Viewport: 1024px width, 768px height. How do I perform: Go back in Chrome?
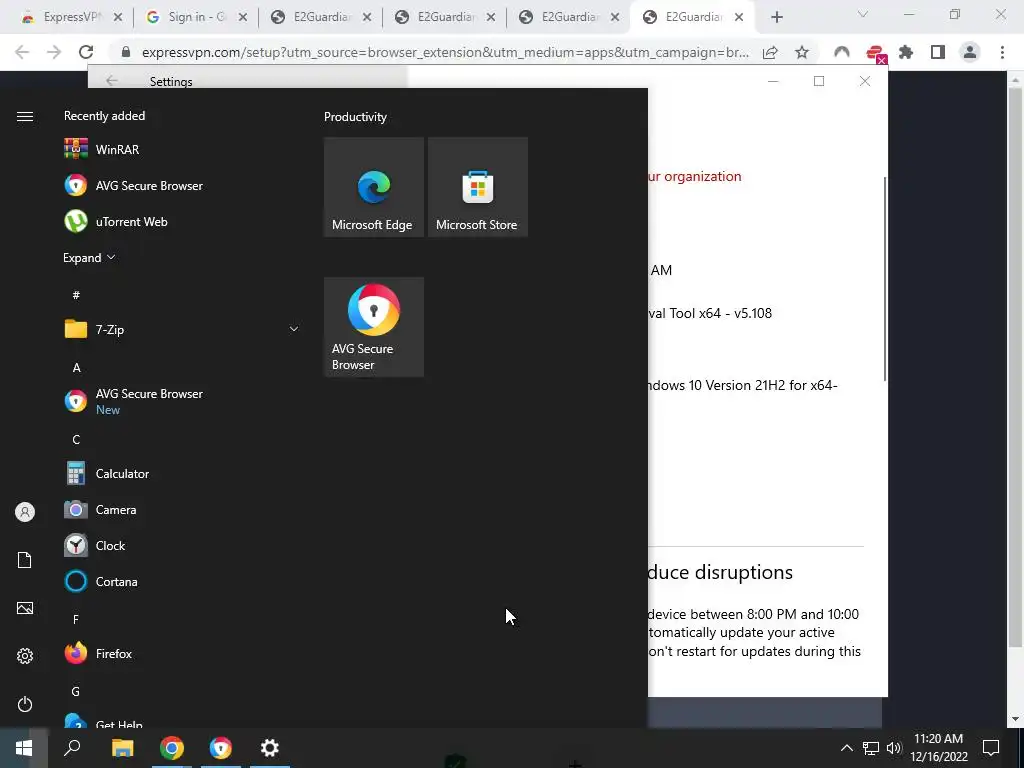(x=22, y=52)
